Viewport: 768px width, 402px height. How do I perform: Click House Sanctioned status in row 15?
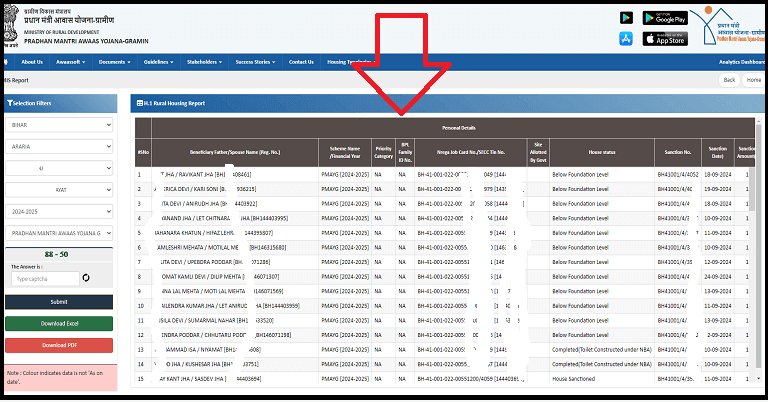tap(574, 379)
